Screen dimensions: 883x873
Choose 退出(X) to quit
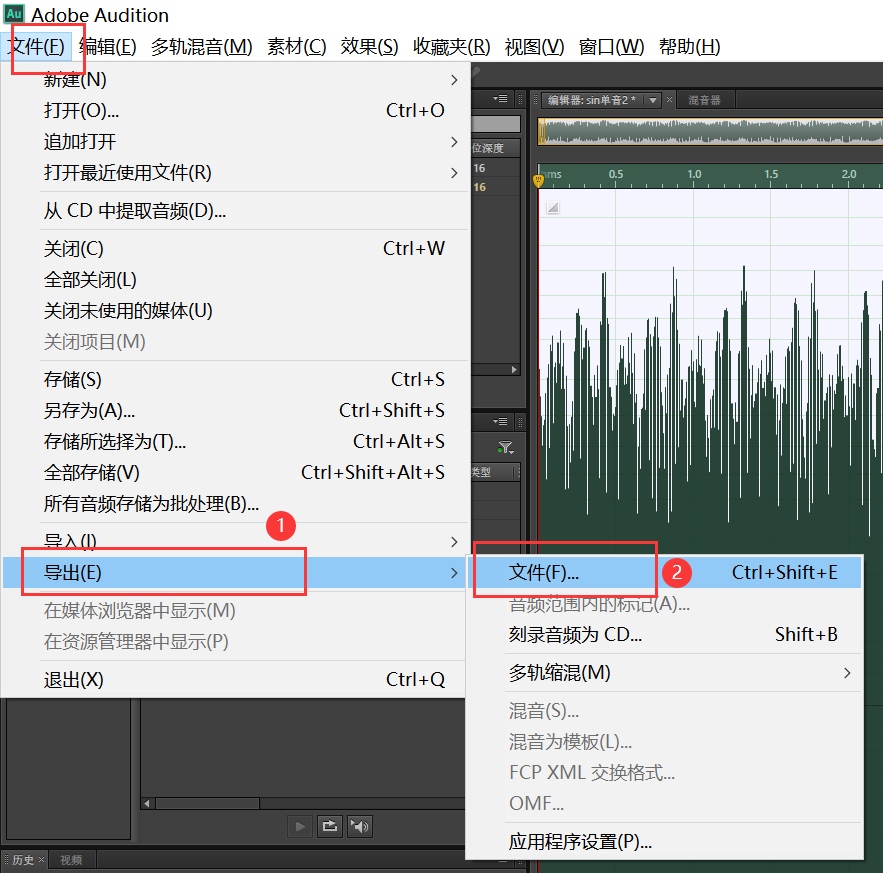pyautogui.click(x=235, y=680)
